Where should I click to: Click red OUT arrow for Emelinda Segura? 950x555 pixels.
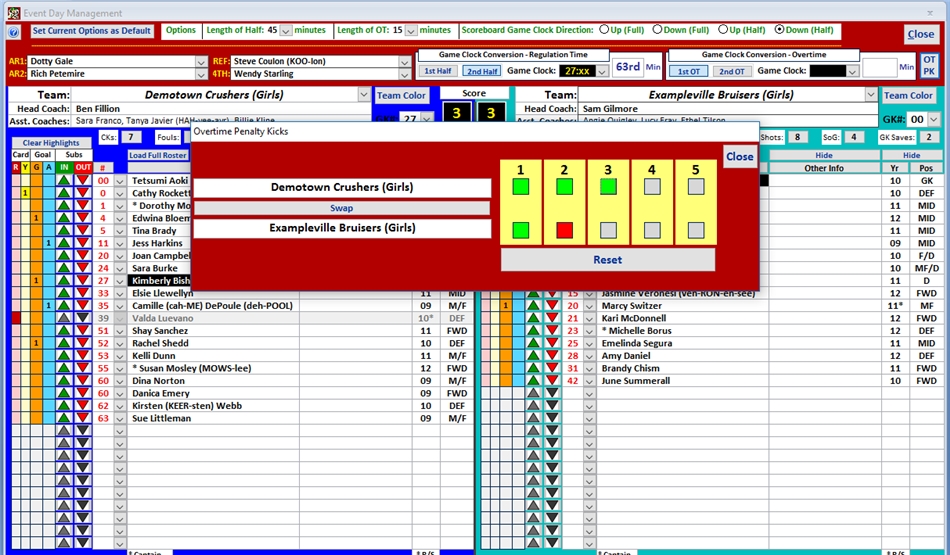tap(552, 343)
